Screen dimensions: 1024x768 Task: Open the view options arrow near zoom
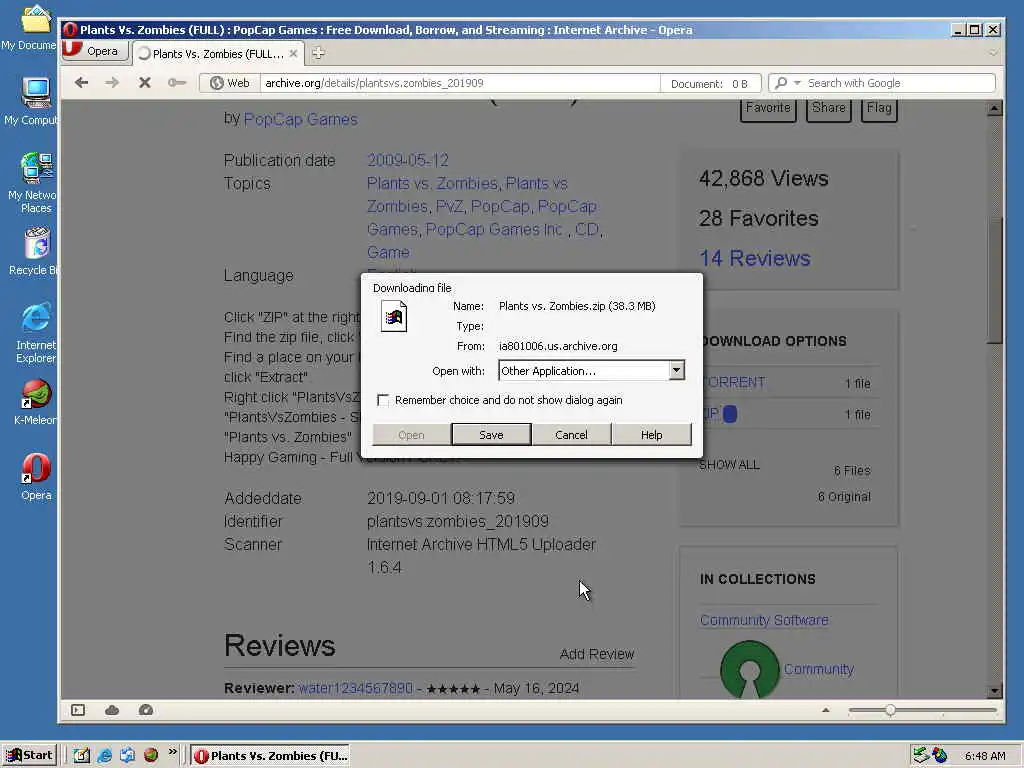[825, 710]
